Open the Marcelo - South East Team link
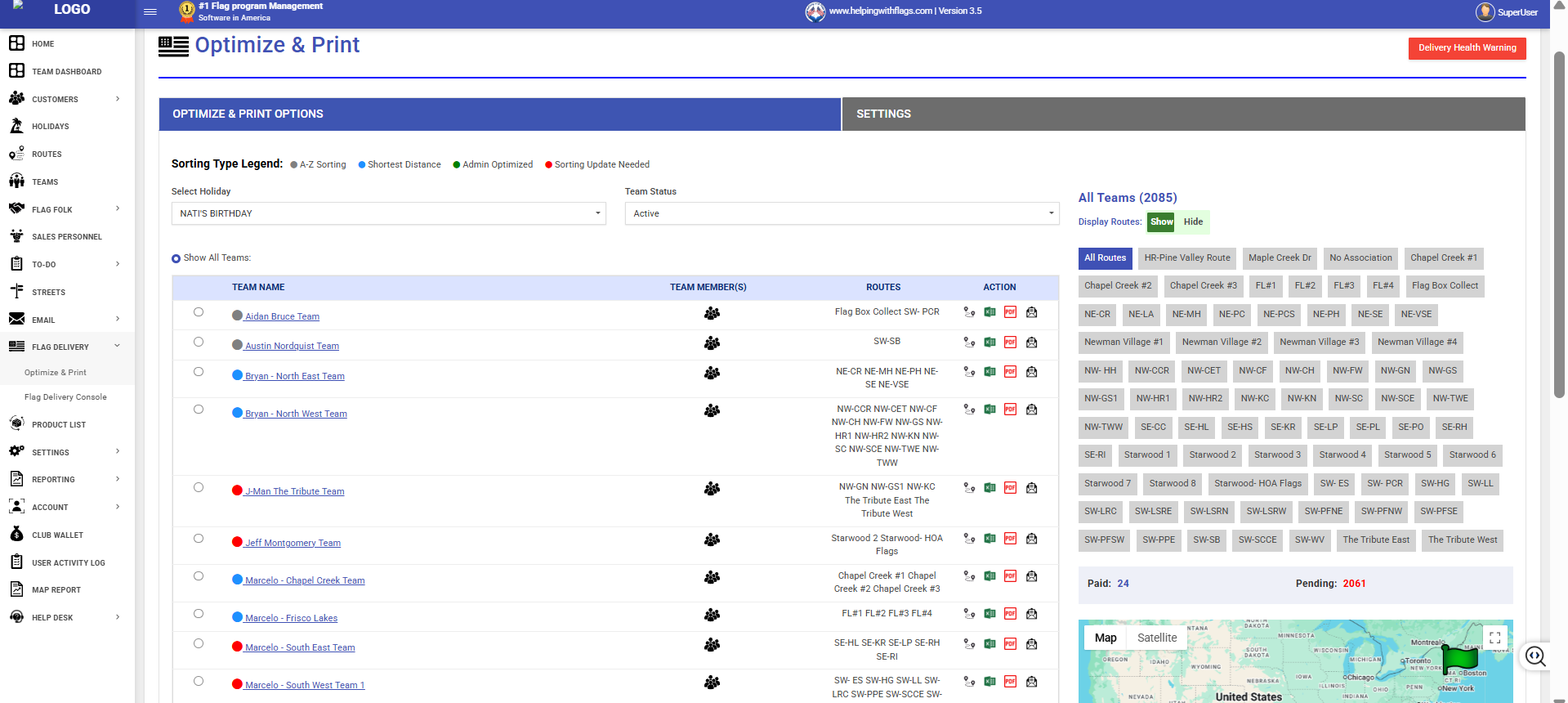The height and width of the screenshot is (703, 1568). (x=300, y=647)
